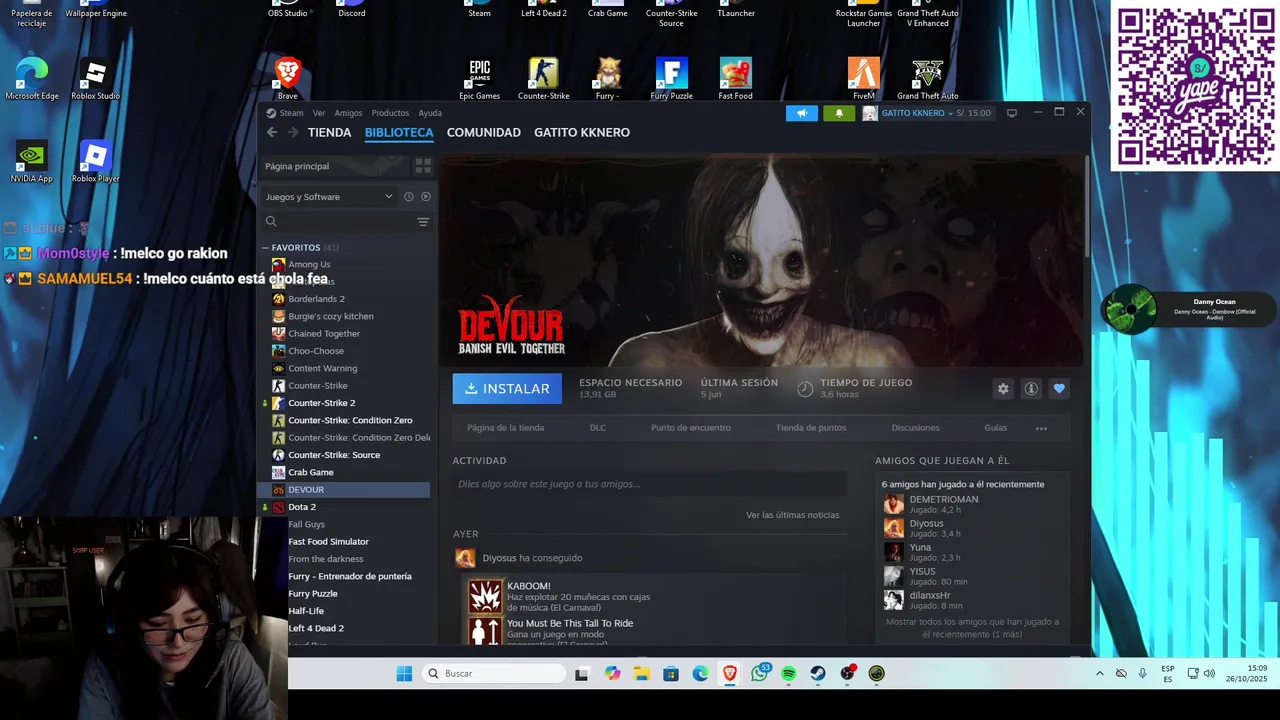This screenshot has width=1280, height=720.
Task: Select Brave desktop shortcut icon
Action: pos(288,78)
